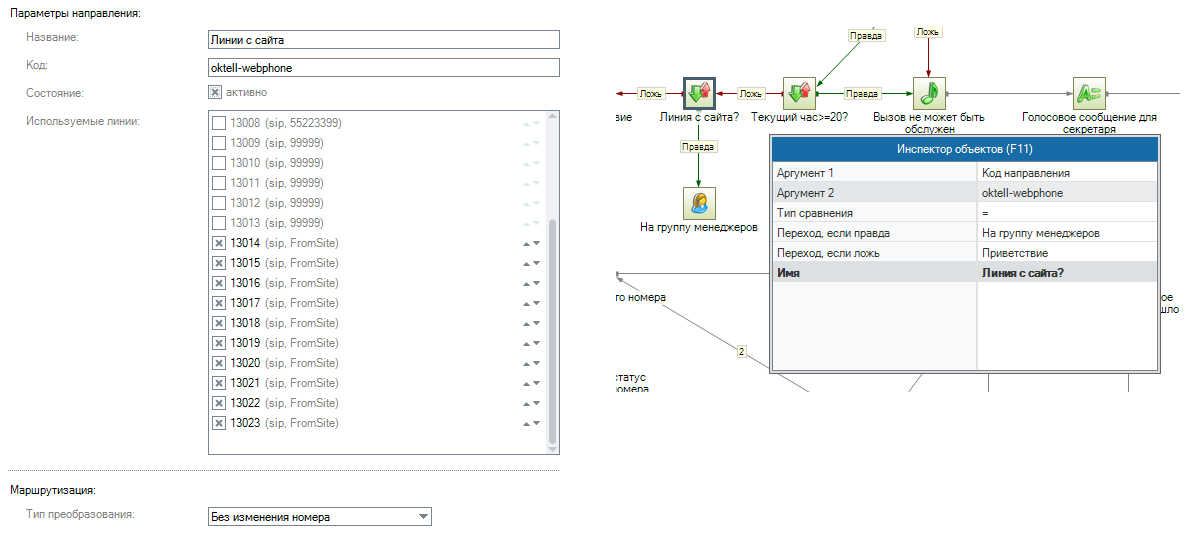
Task: Select the 'Текущий час>=20?' condition node icon
Action: [x=797, y=94]
